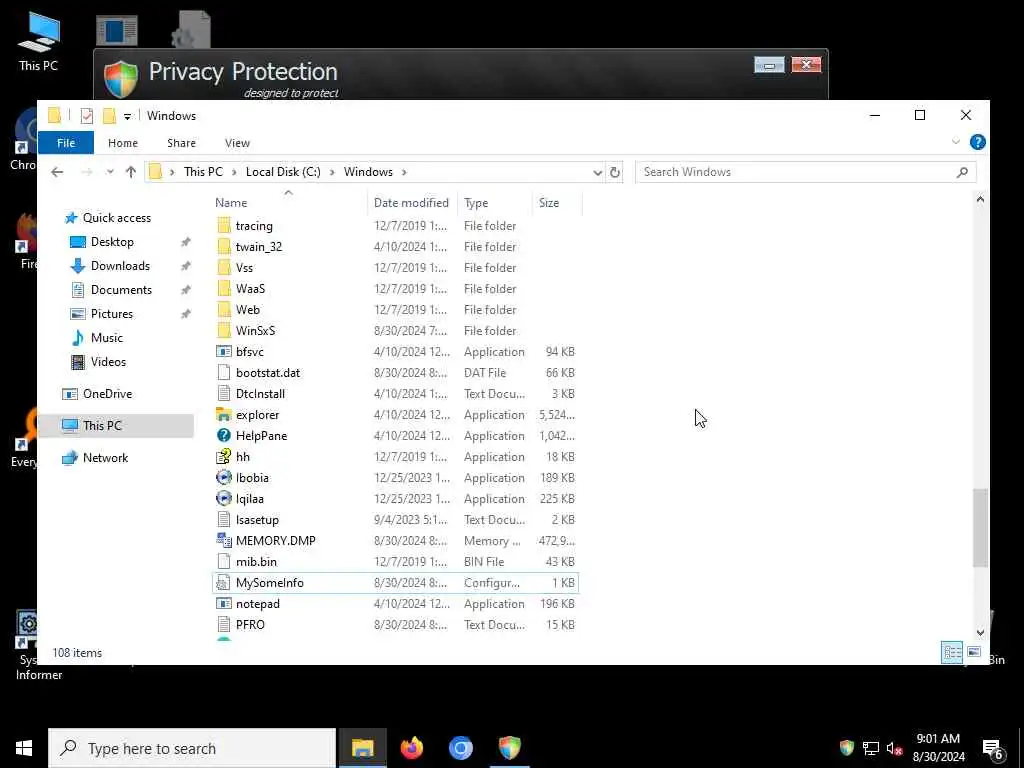Select the lqilaa application icon
This screenshot has height=768, width=1024.
(x=224, y=499)
